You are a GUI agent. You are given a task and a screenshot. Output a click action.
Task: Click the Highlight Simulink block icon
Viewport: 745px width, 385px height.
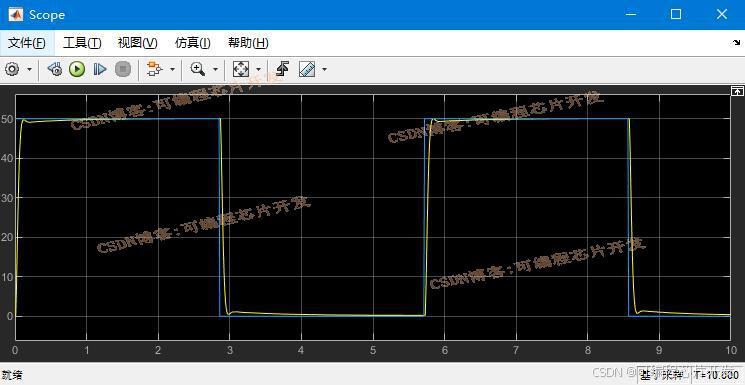tap(154, 69)
